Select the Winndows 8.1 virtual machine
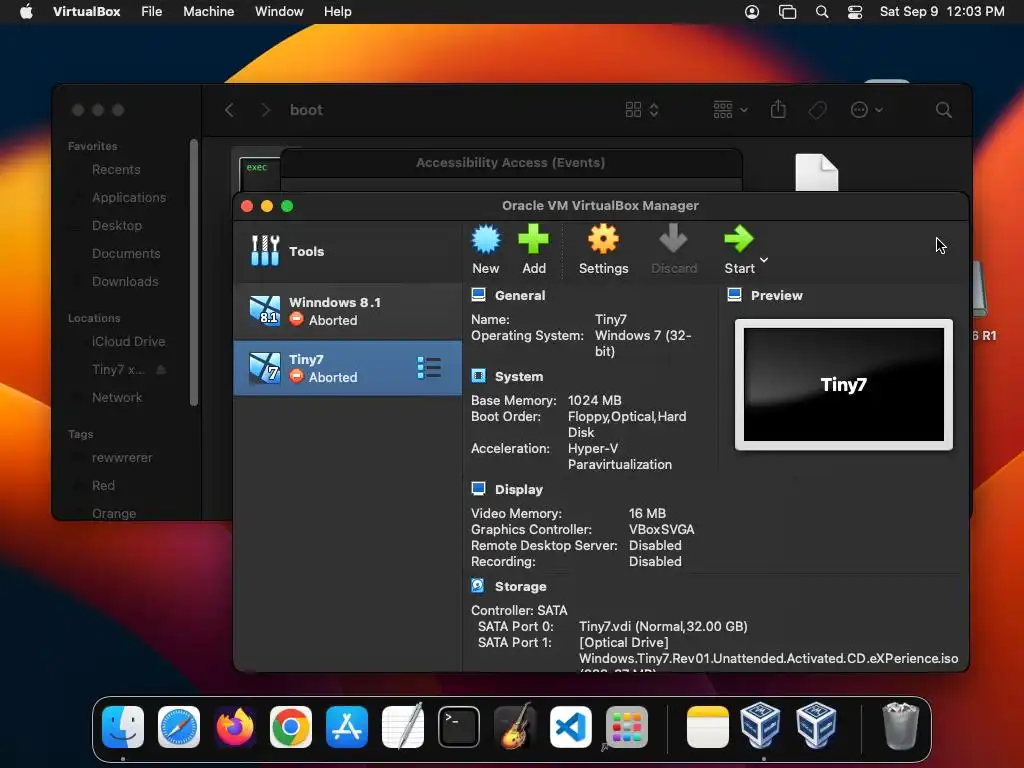 (347, 311)
